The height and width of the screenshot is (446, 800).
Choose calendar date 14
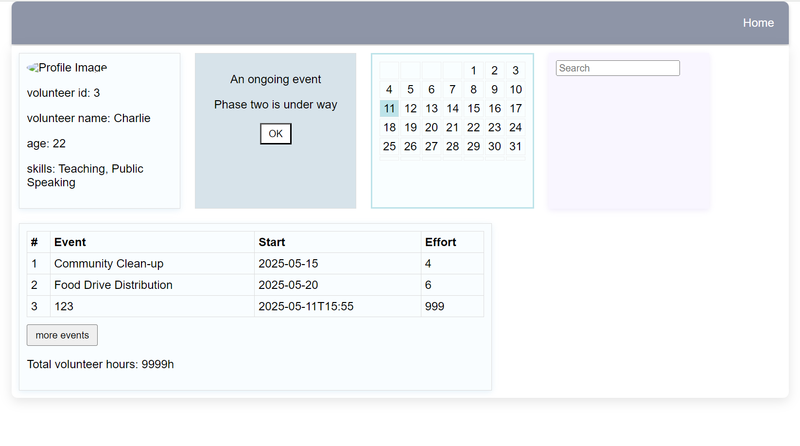[453, 108]
